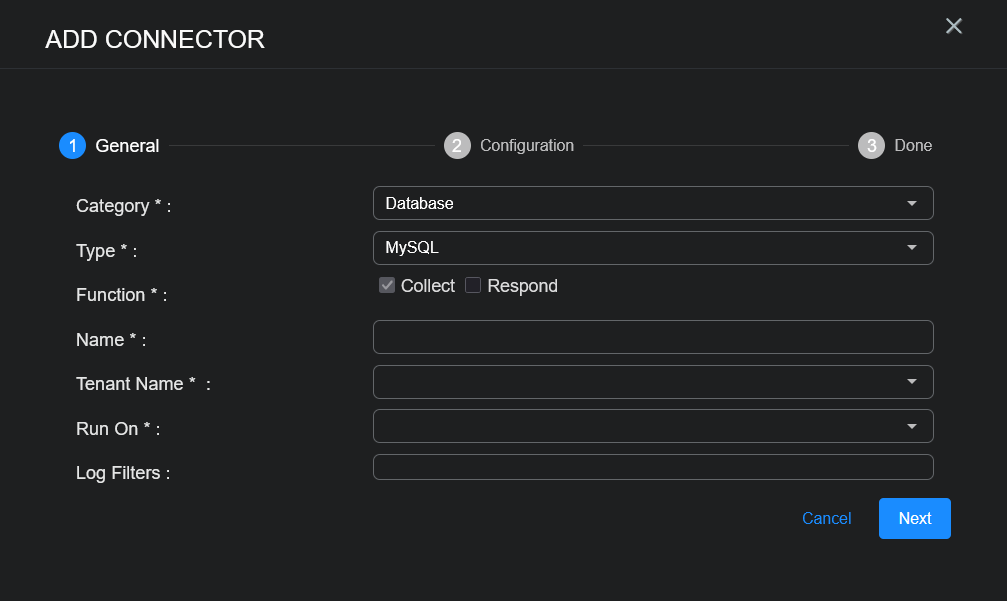This screenshot has height=601, width=1007.
Task: Open the Type field showing MySQL
Action: tap(640, 248)
